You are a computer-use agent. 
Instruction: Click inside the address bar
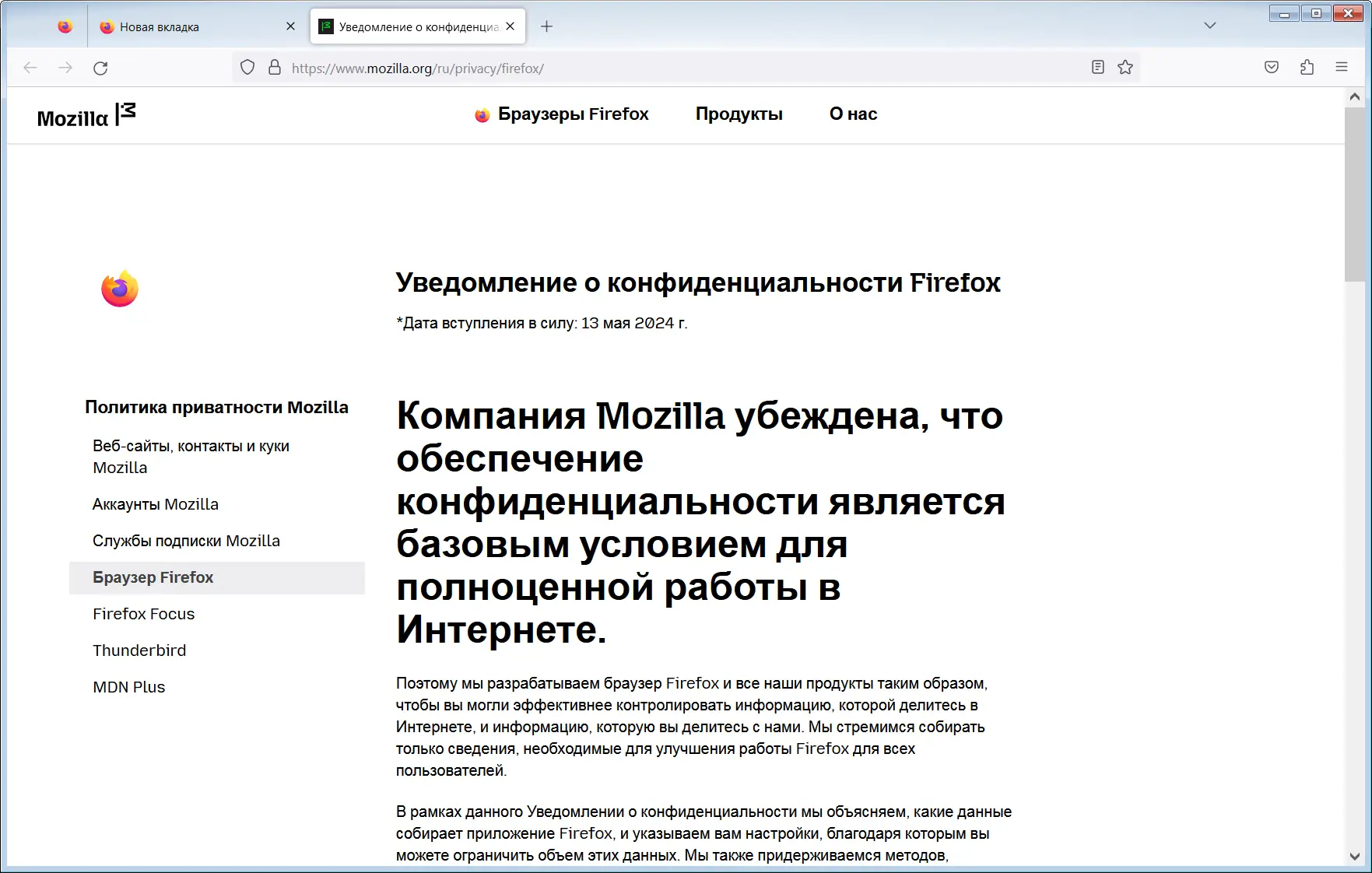(x=545, y=68)
